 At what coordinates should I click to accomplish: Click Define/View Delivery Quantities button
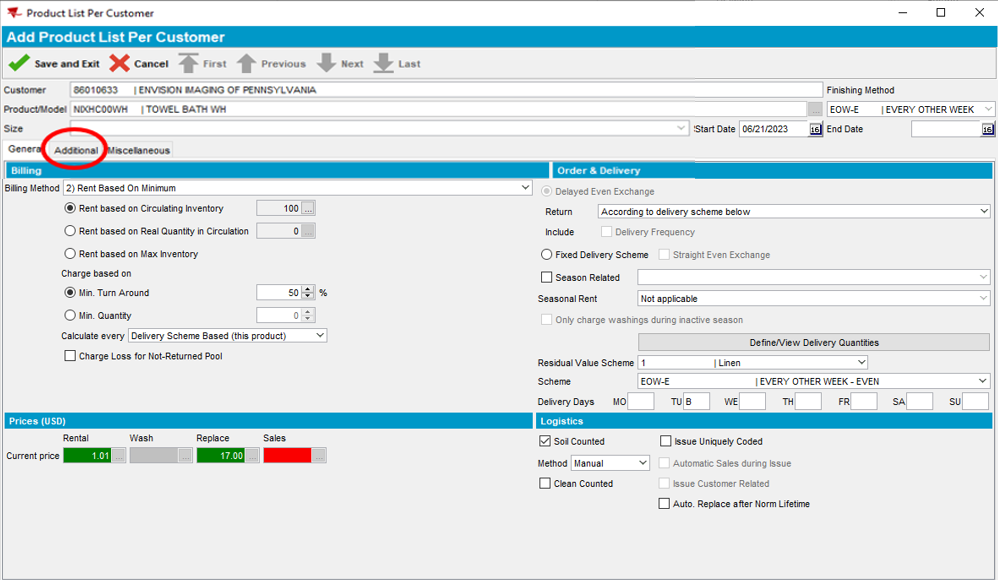pyautogui.click(x=813, y=342)
